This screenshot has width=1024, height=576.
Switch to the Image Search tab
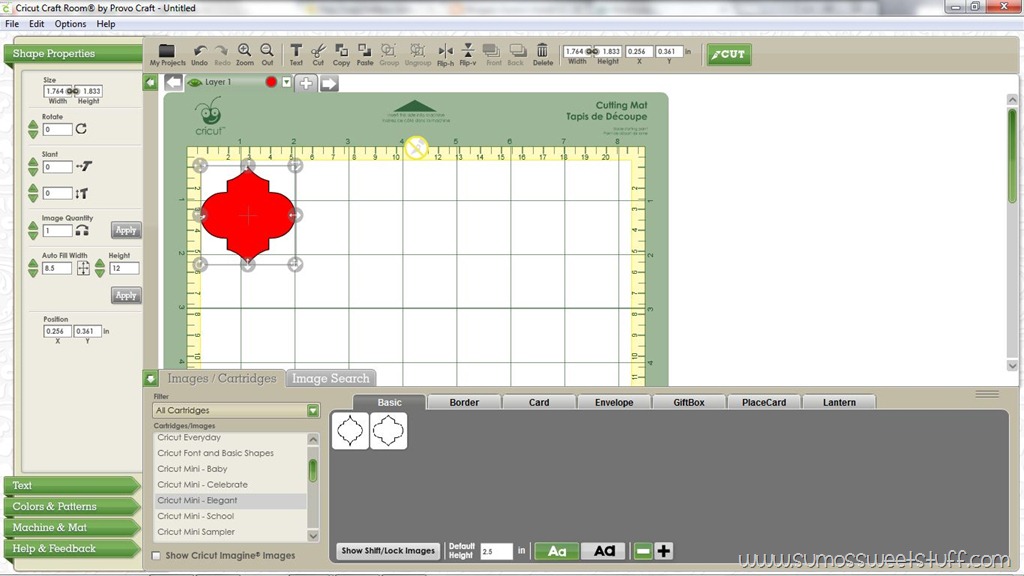point(330,378)
